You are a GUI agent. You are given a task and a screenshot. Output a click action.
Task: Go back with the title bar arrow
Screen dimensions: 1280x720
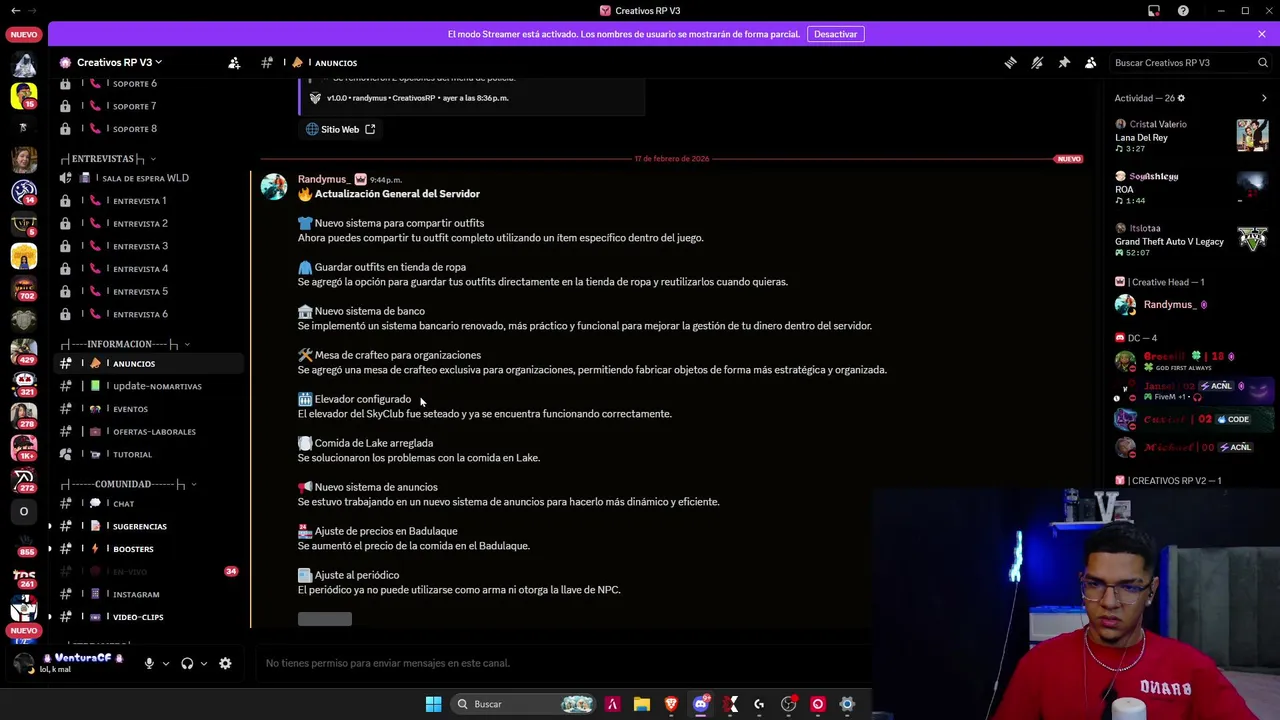click(15, 10)
